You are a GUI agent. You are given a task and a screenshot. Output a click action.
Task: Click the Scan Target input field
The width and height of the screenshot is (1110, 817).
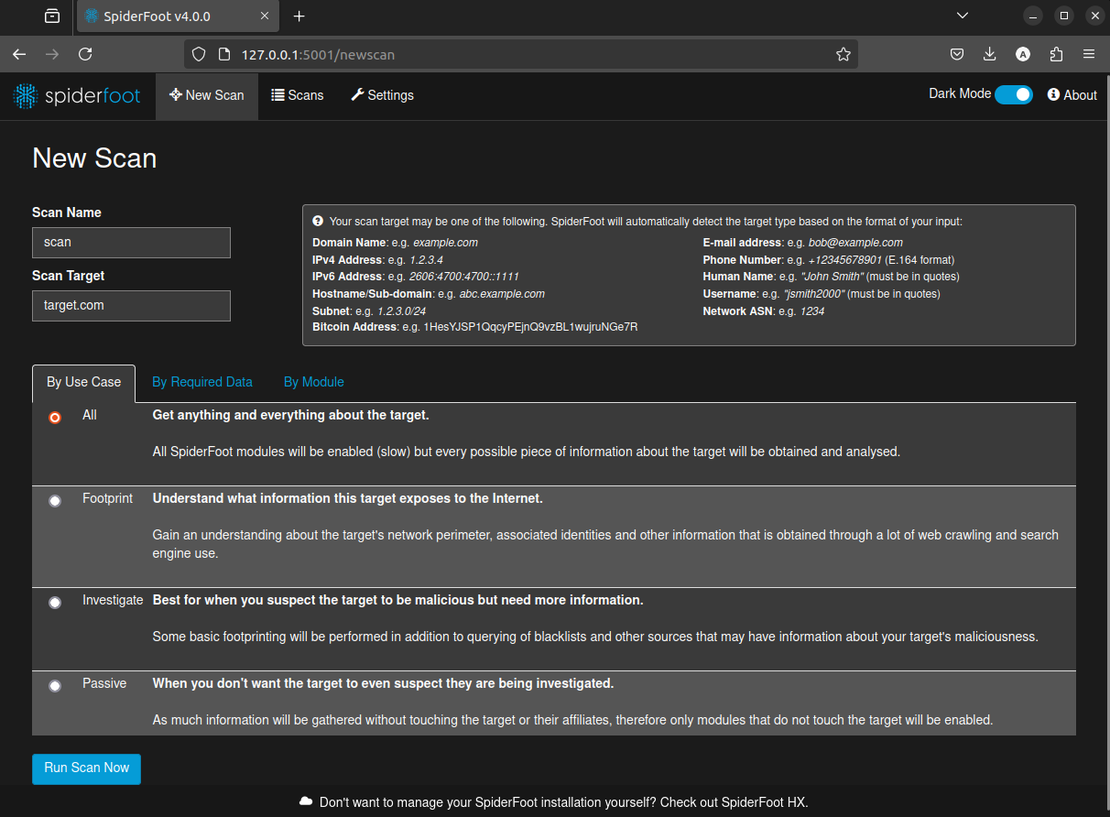(x=131, y=305)
